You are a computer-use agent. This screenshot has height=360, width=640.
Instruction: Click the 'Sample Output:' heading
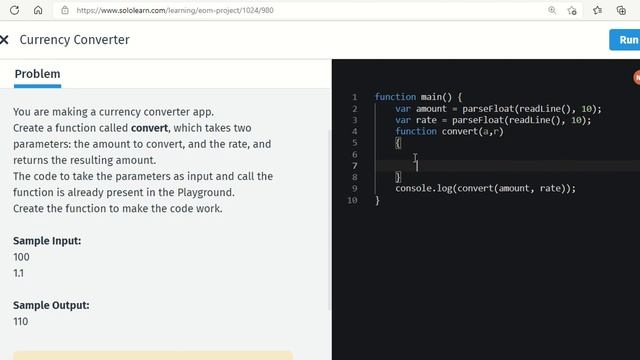[x=51, y=305]
